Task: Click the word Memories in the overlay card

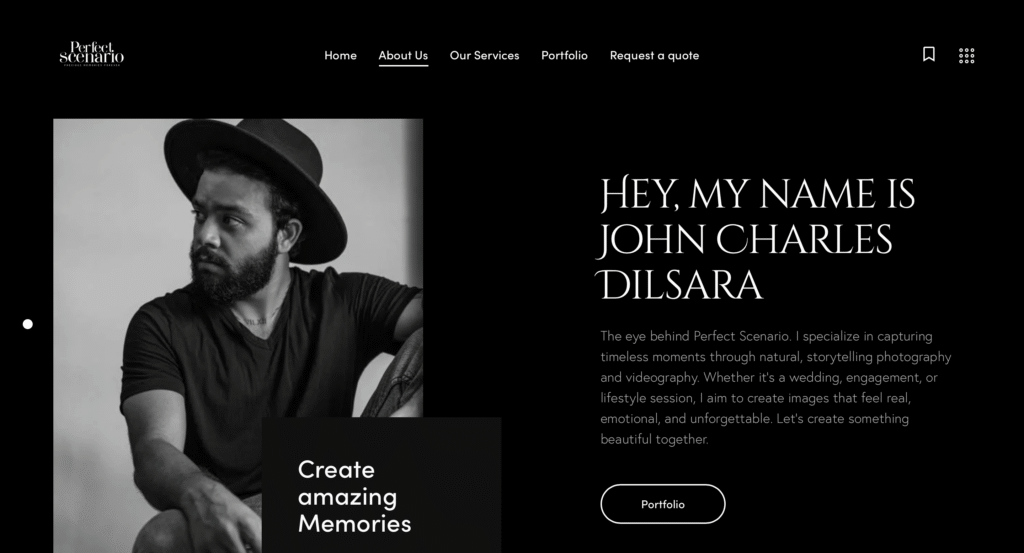Action: [x=355, y=524]
